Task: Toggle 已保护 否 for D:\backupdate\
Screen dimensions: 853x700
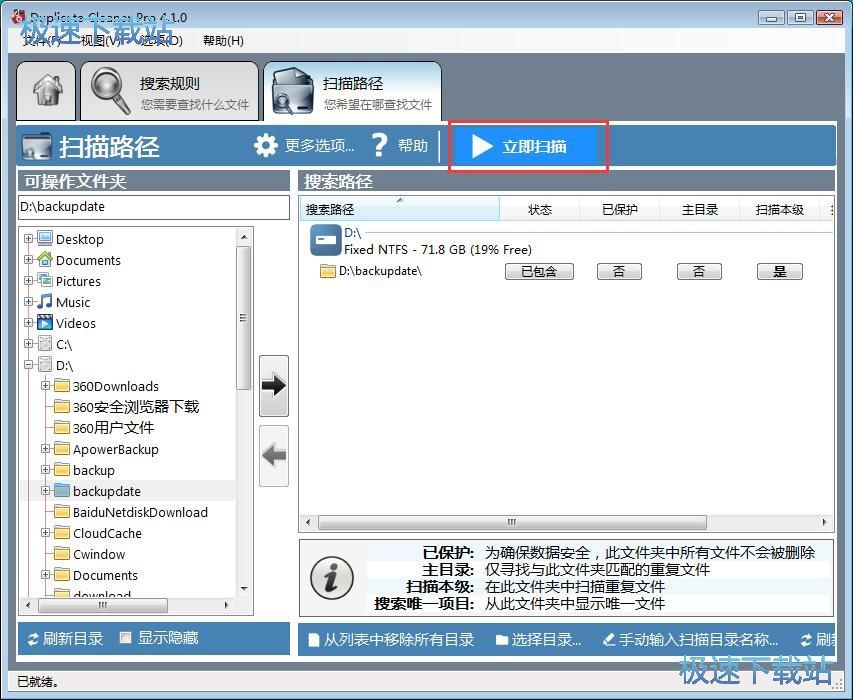Action: (x=619, y=271)
